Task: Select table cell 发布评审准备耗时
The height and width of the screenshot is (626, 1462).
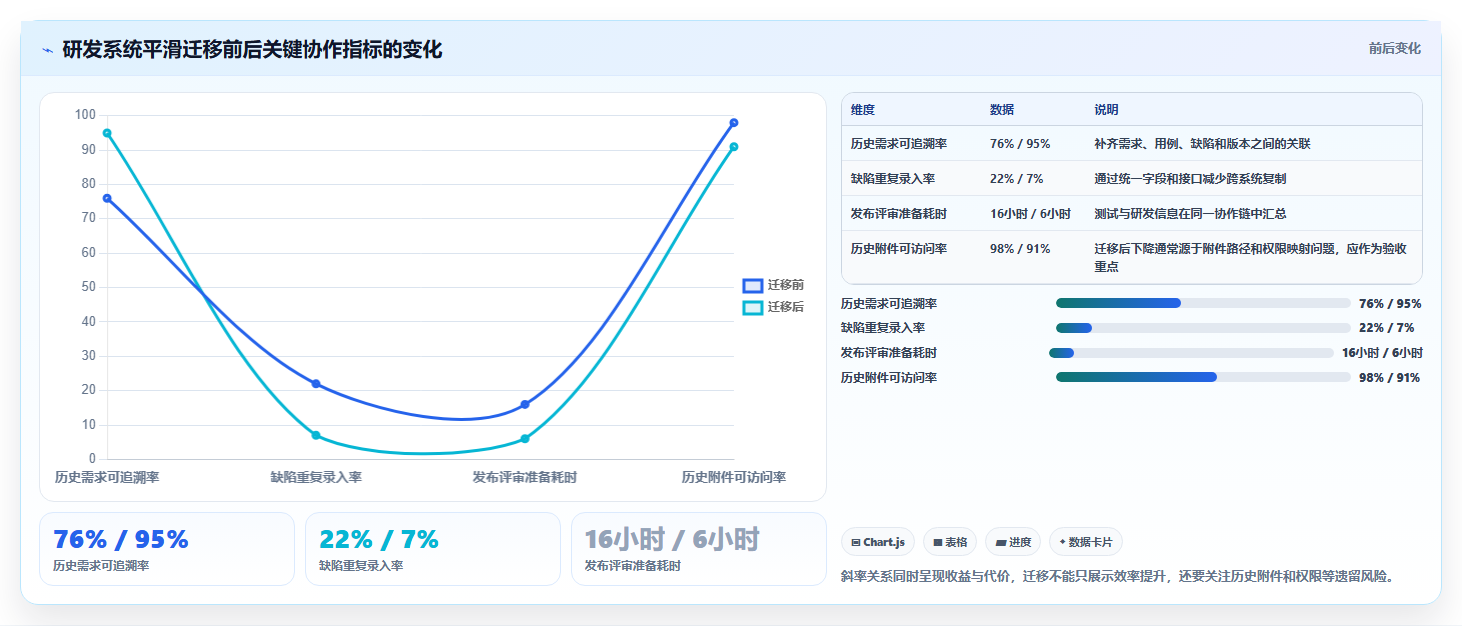Action: (899, 214)
